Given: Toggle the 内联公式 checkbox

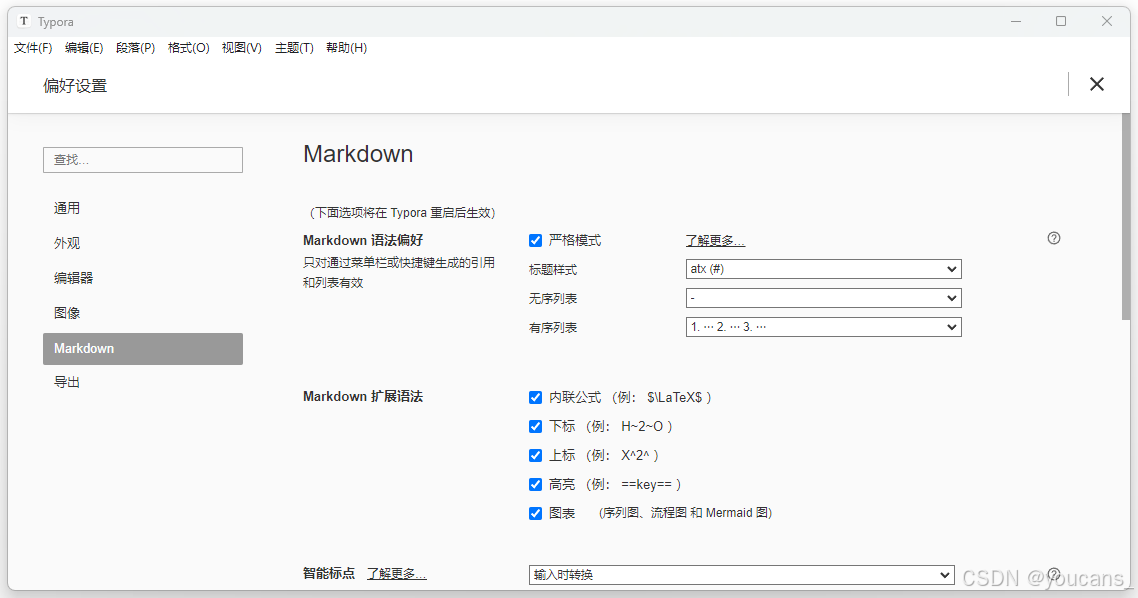Looking at the screenshot, I should [536, 397].
